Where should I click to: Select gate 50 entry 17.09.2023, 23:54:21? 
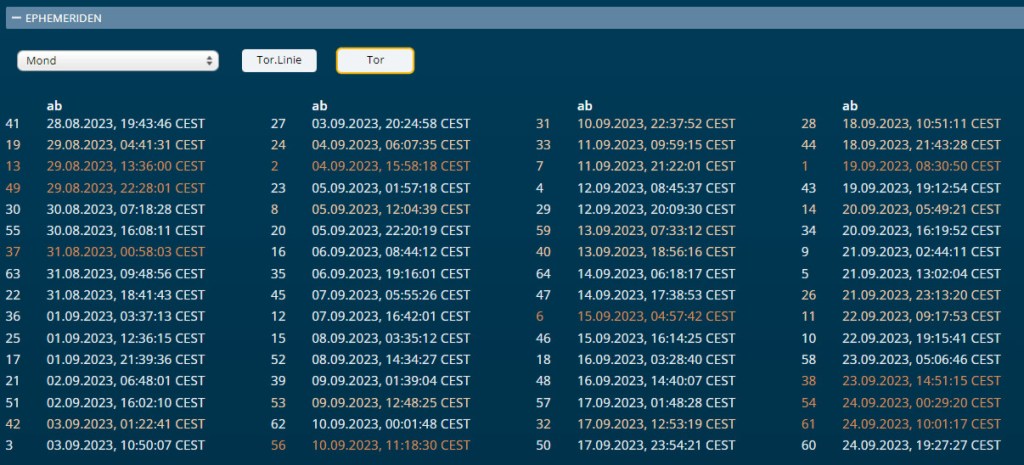pyautogui.click(x=656, y=445)
